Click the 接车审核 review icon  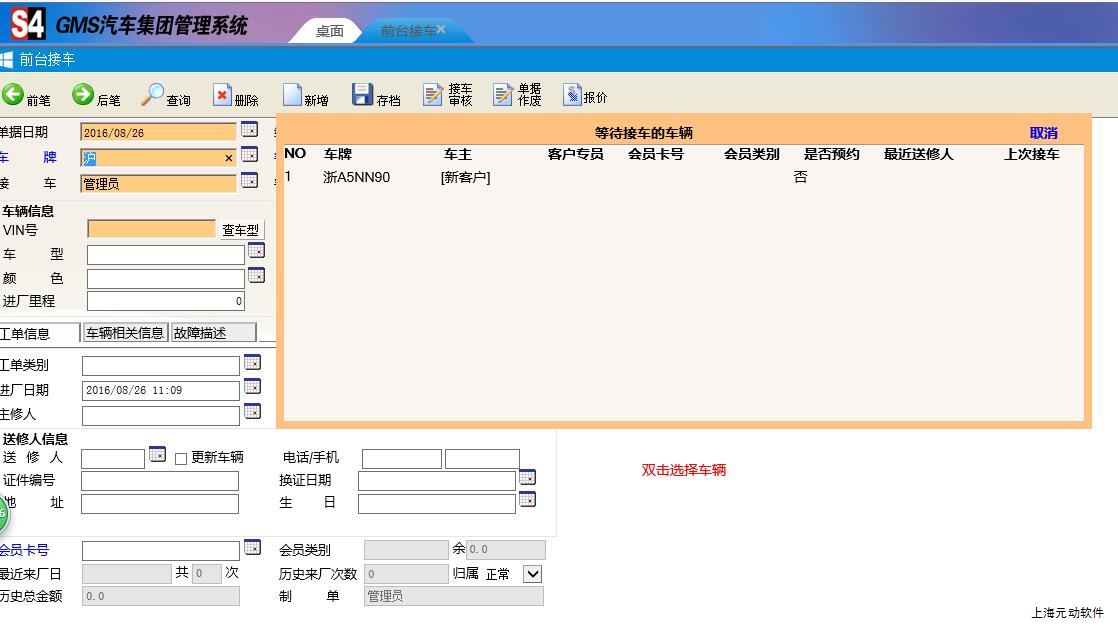click(x=433, y=95)
